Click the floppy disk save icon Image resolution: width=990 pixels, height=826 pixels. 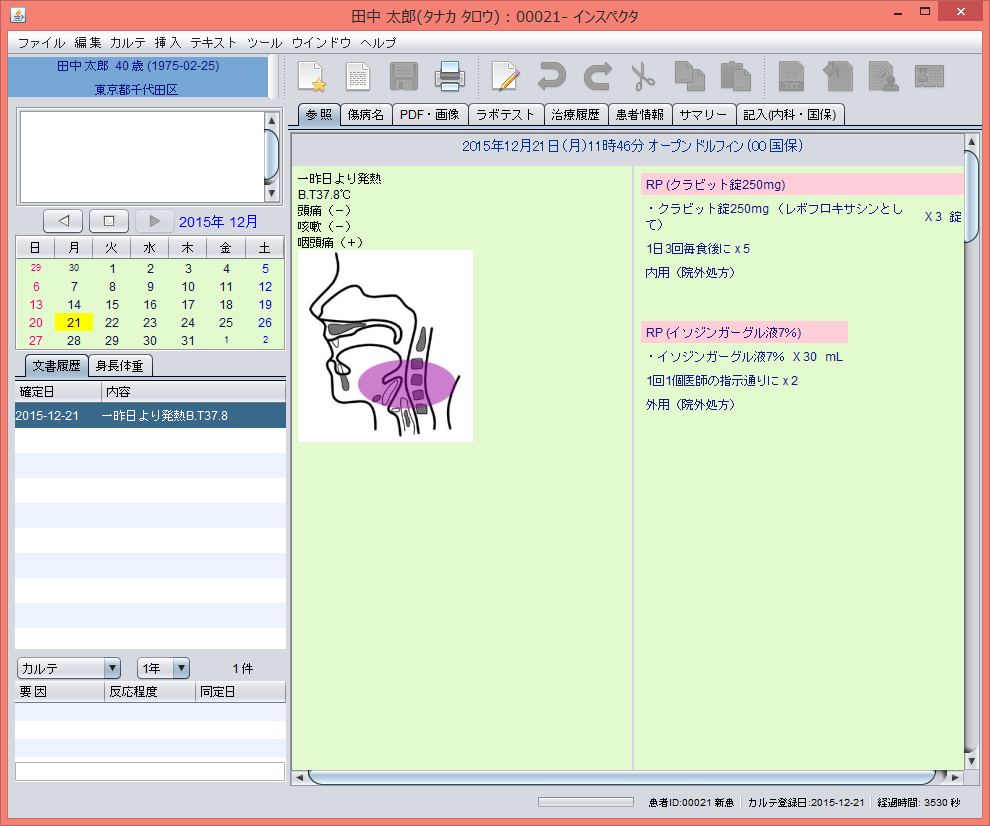click(x=404, y=76)
